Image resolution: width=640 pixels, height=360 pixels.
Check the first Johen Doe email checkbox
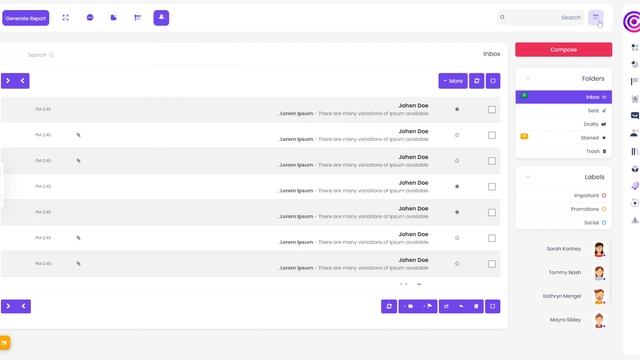pyautogui.click(x=492, y=109)
